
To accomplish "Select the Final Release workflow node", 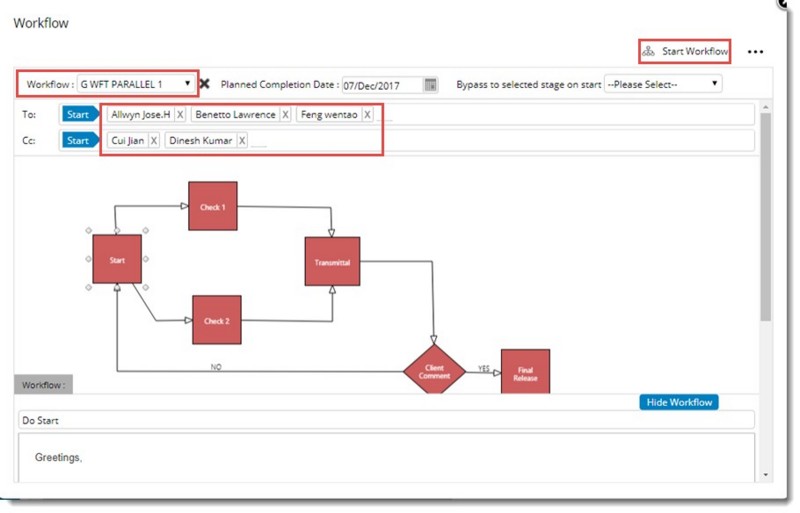I will coord(525,371).
